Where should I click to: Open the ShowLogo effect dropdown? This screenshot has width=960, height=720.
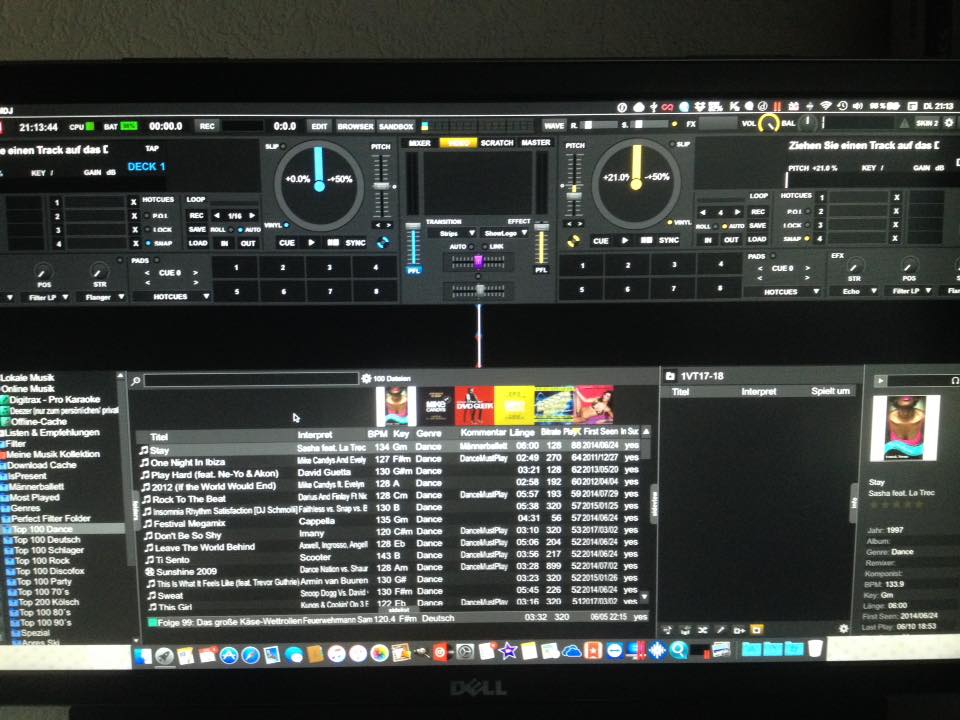click(505, 233)
